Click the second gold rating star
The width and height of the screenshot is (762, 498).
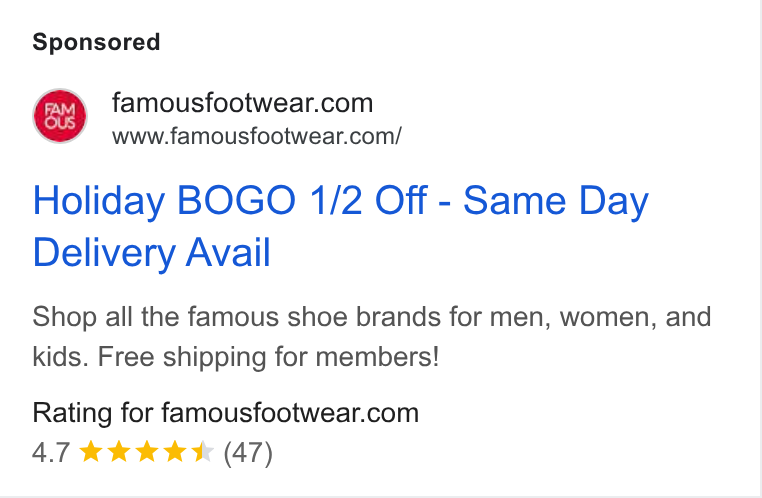[119, 451]
